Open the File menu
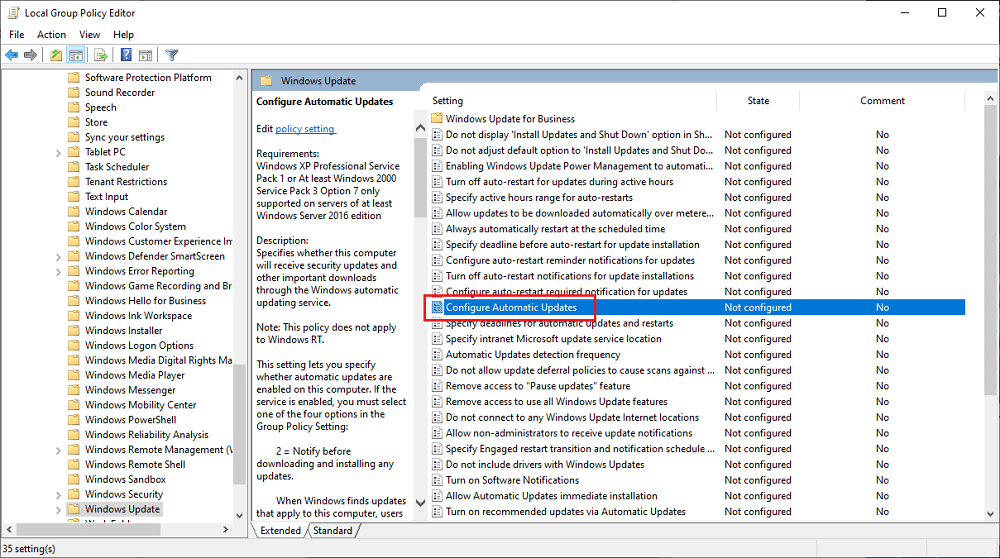Screen dimensions: 1000x558 (17, 34)
